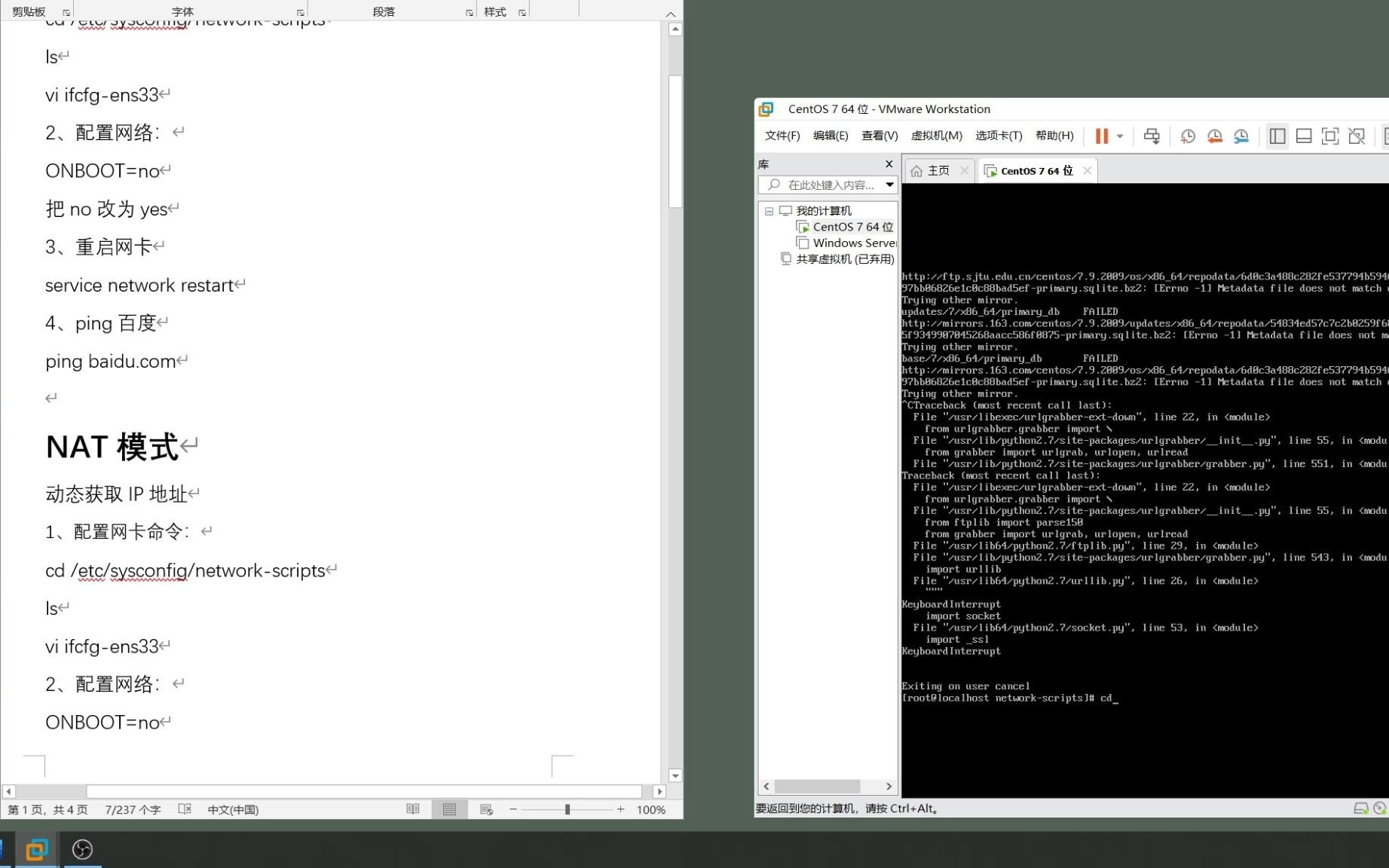Enter full screen mode in VMware
The image size is (1389, 868).
tap(1330, 136)
